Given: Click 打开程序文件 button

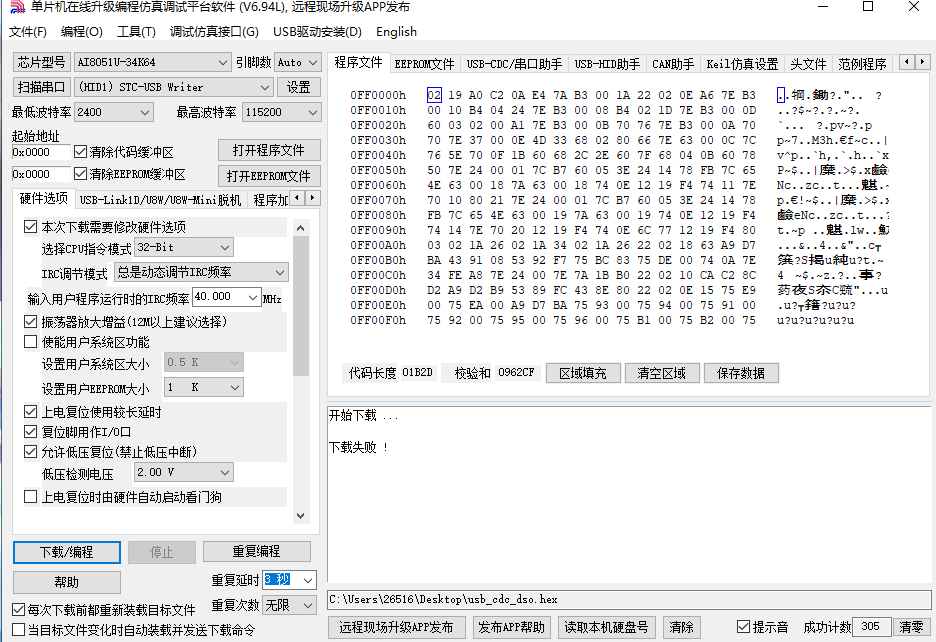Looking at the screenshot, I should coord(269,150).
